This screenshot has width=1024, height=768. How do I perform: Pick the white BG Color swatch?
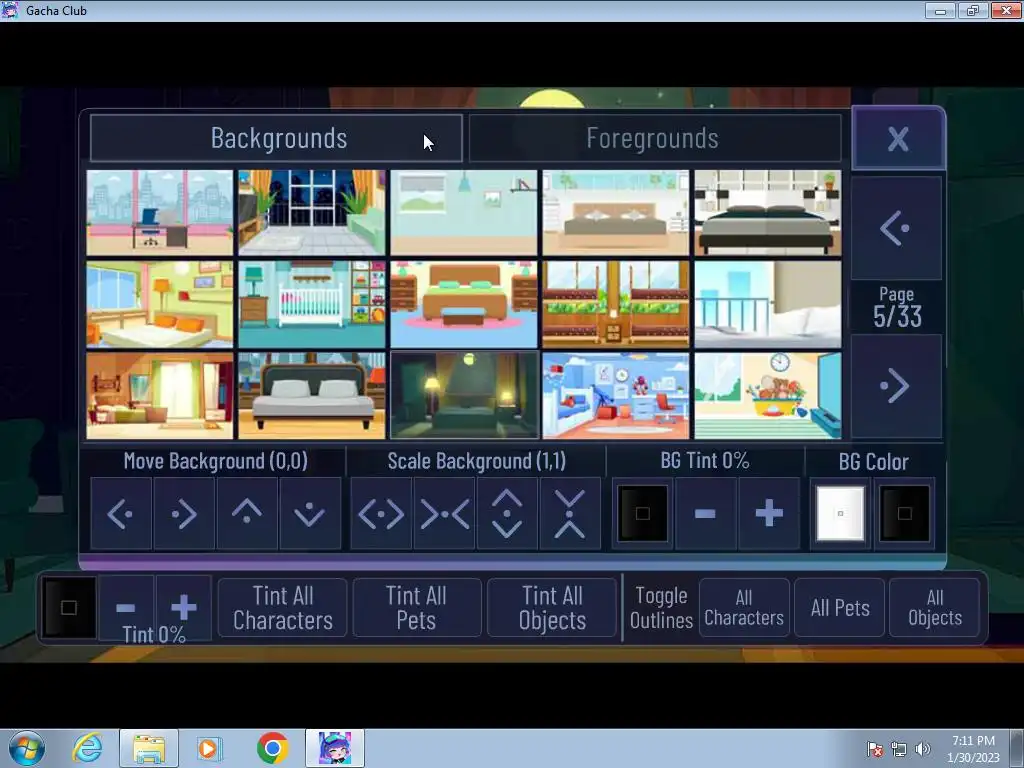coord(840,514)
